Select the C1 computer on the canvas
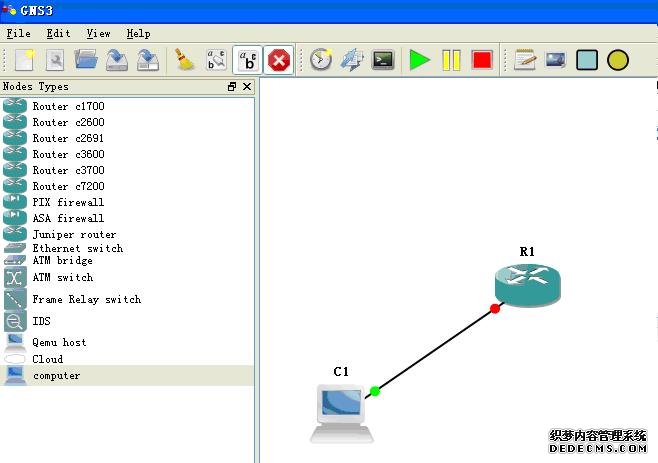Viewport: 658px width, 463px height. [x=342, y=413]
